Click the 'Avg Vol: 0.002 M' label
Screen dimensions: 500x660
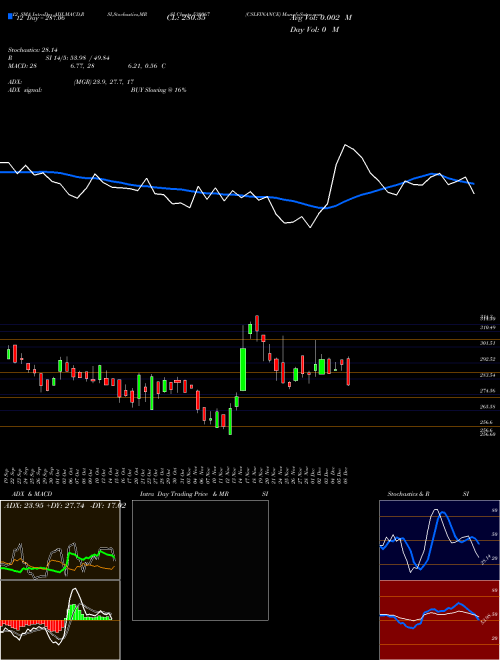[x=321, y=18]
